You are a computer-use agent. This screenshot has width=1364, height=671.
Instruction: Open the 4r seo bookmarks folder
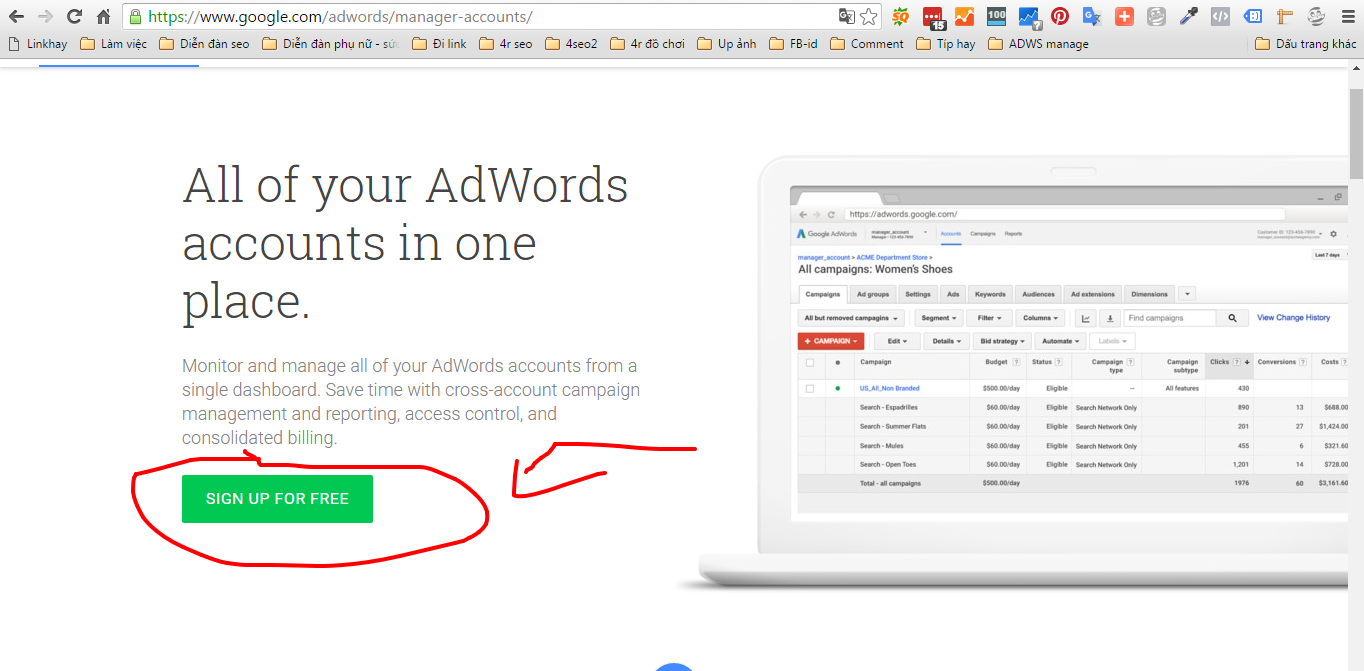[x=506, y=44]
